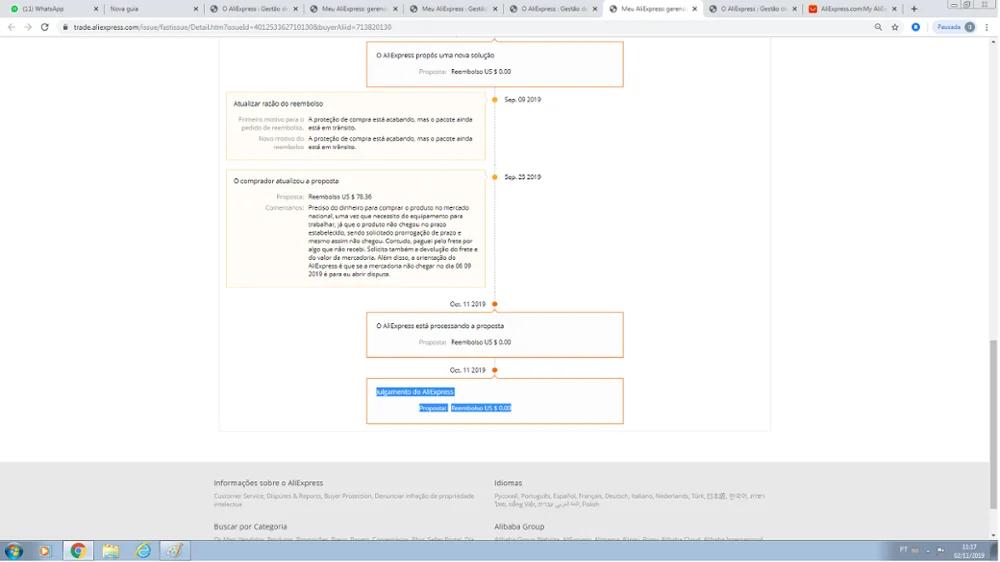The image size is (1000, 562).
Task: Open the Paint taskbar icon
Action: click(175, 551)
